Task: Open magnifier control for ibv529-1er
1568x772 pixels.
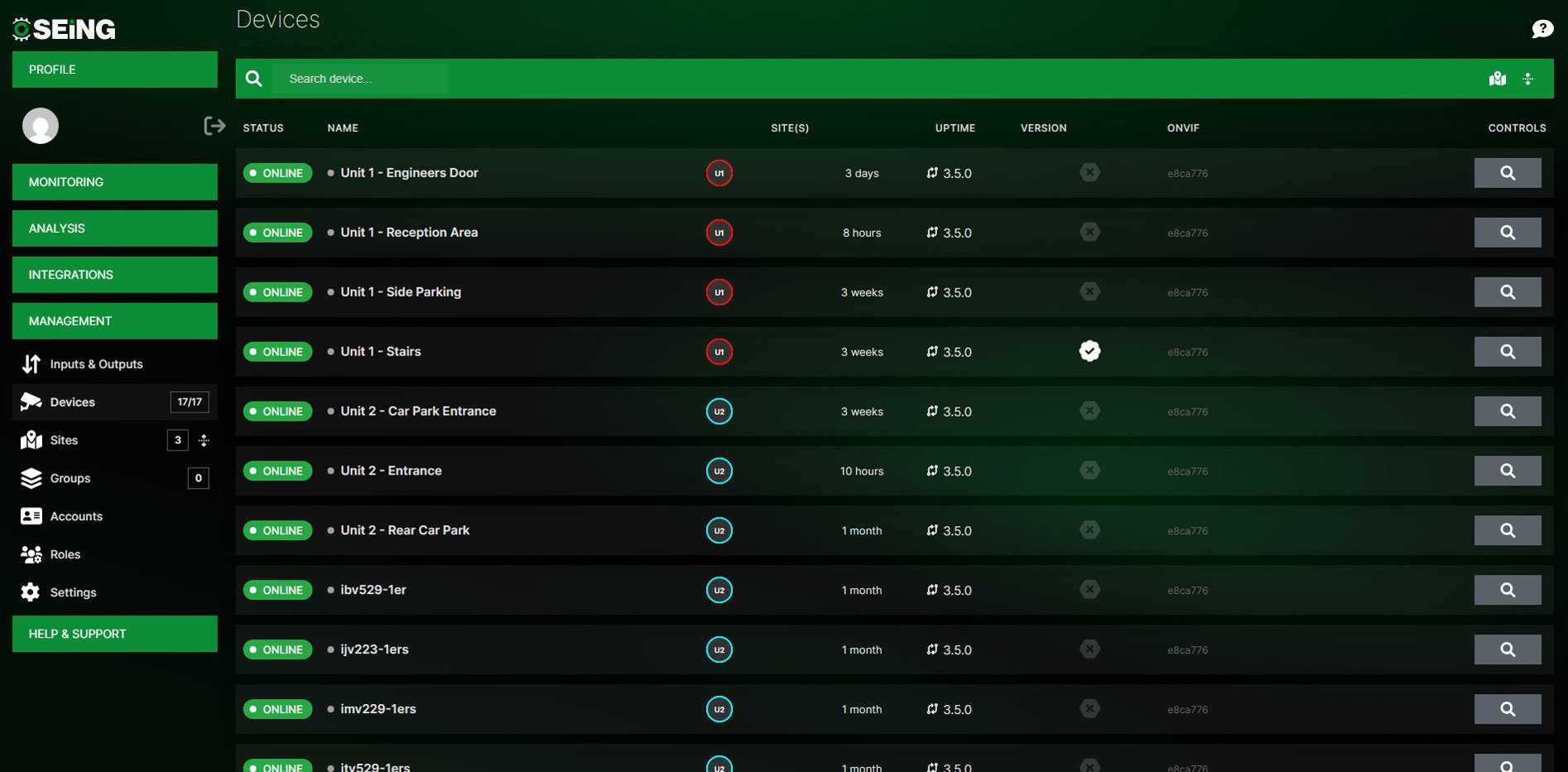Action: 1508,591
